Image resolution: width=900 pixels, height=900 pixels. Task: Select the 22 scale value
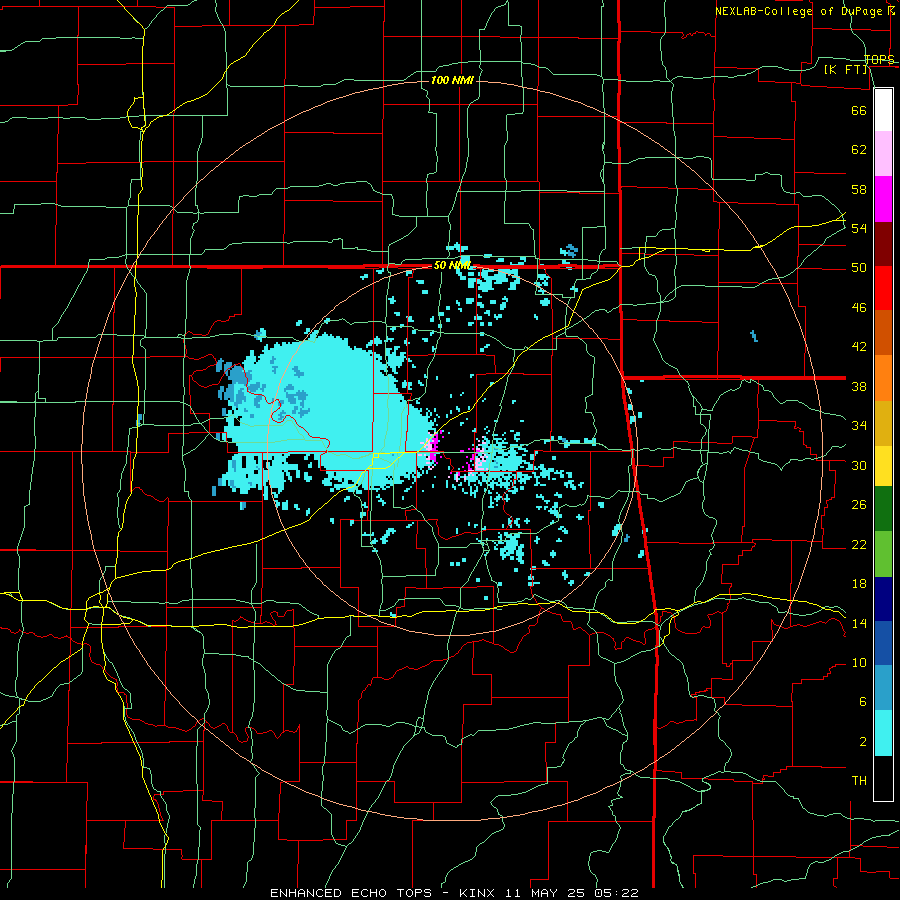pyautogui.click(x=859, y=544)
